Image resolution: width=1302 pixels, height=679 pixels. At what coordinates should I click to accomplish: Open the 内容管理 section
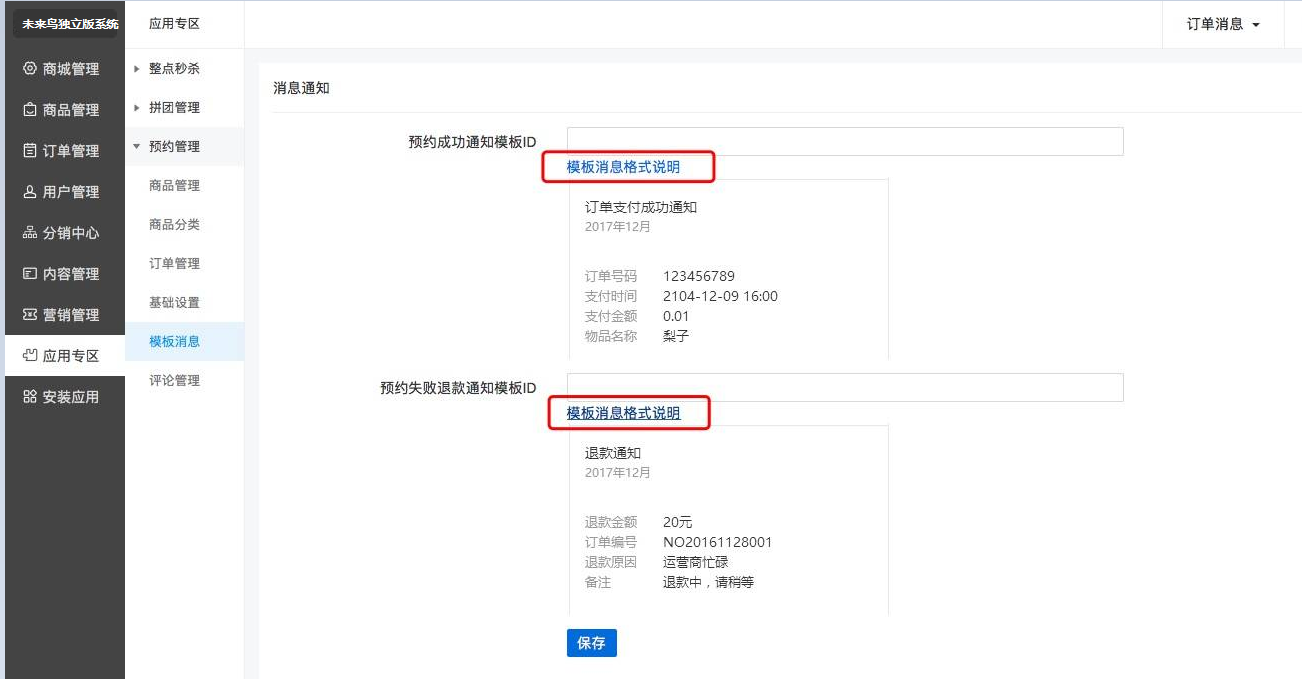(64, 274)
